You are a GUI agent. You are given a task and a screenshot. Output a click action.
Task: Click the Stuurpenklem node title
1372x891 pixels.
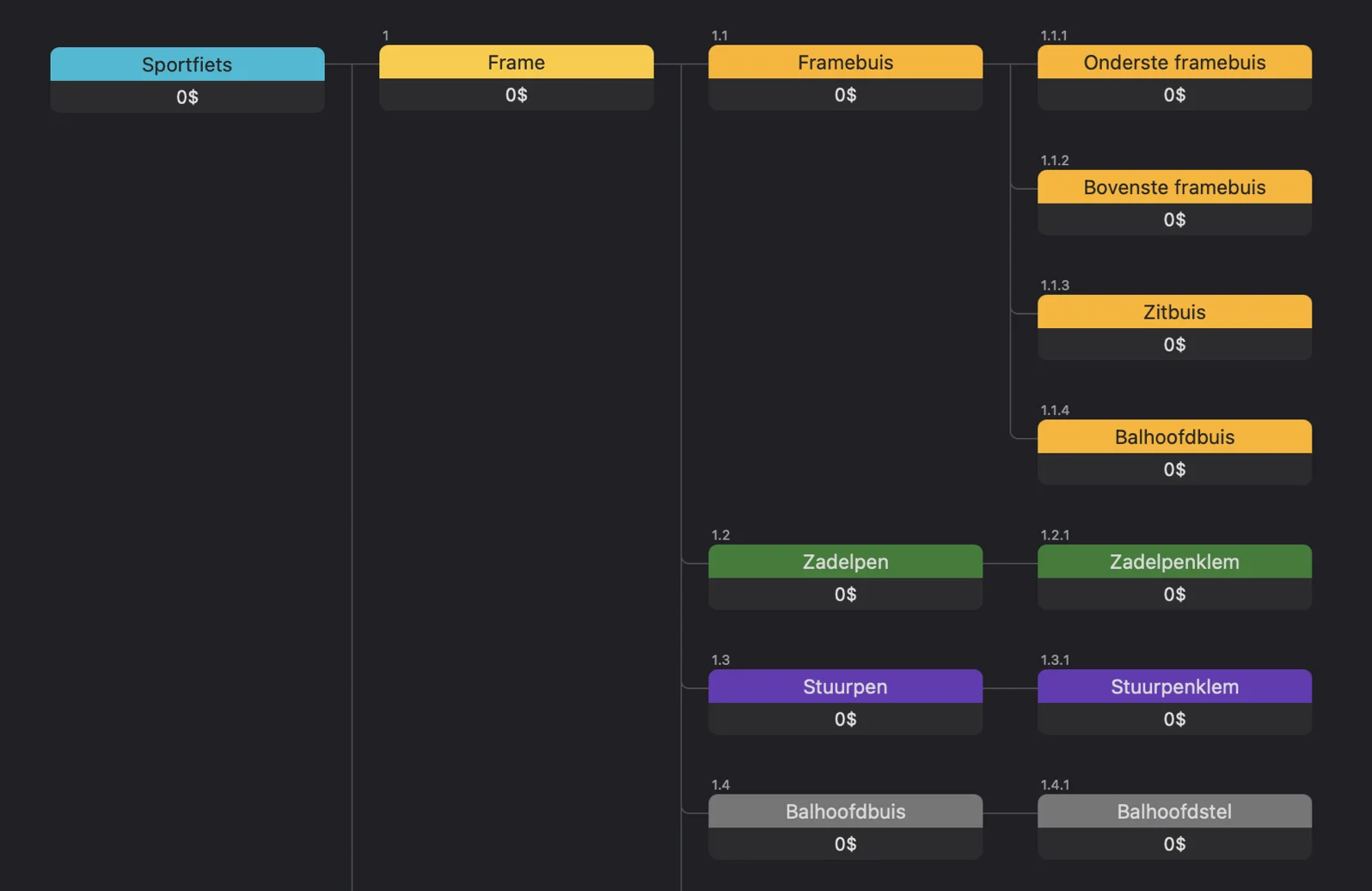(1174, 687)
